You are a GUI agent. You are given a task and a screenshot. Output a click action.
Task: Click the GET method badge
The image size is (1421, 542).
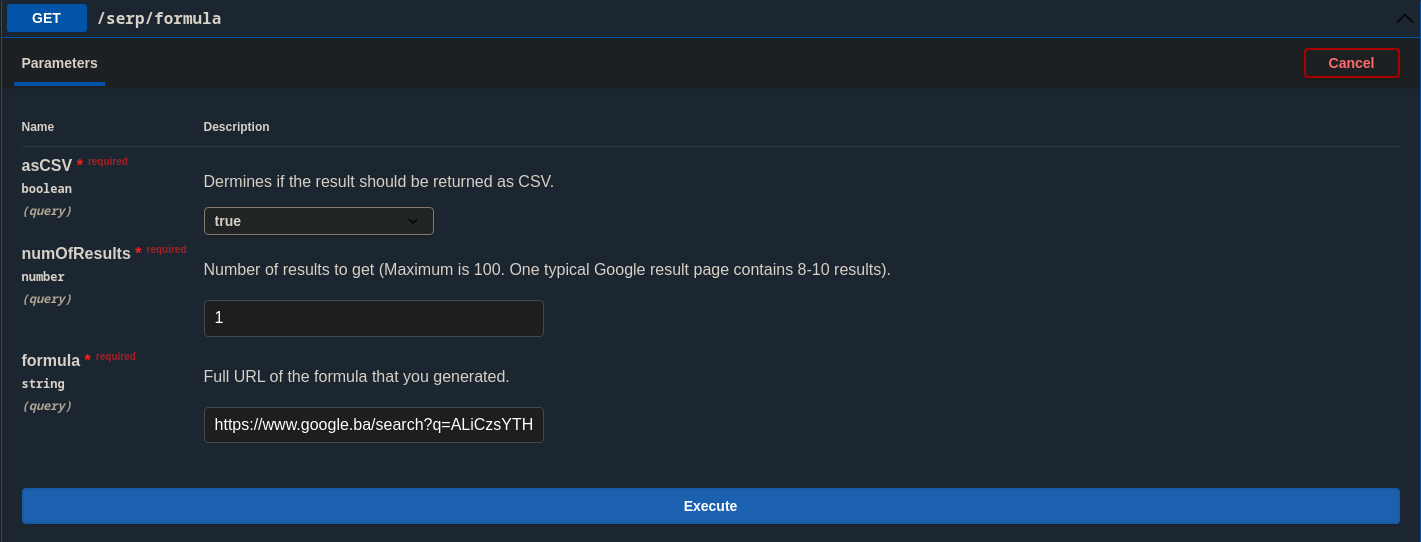(x=46, y=18)
